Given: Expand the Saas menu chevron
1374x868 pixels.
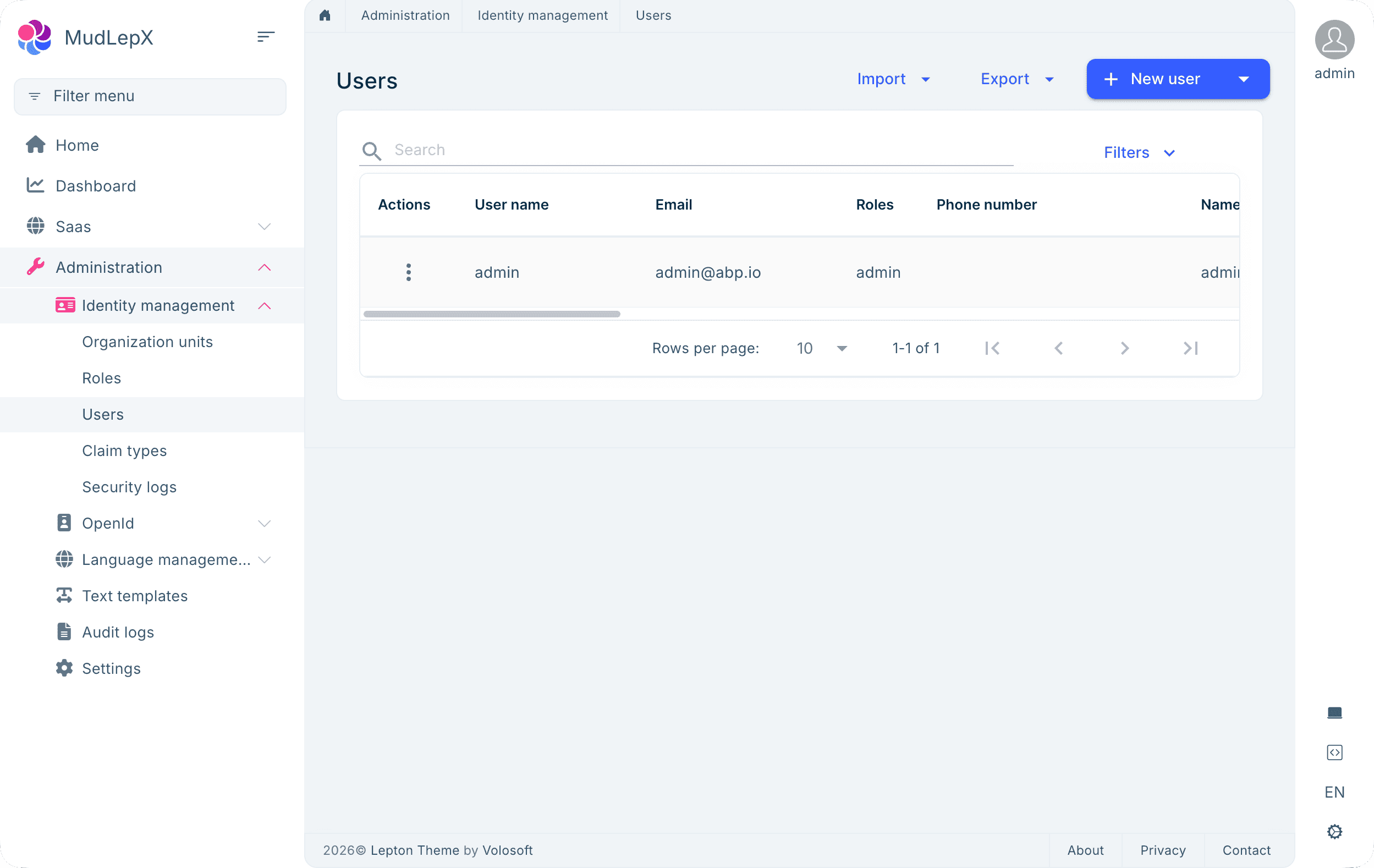Looking at the screenshot, I should pyautogui.click(x=264, y=227).
